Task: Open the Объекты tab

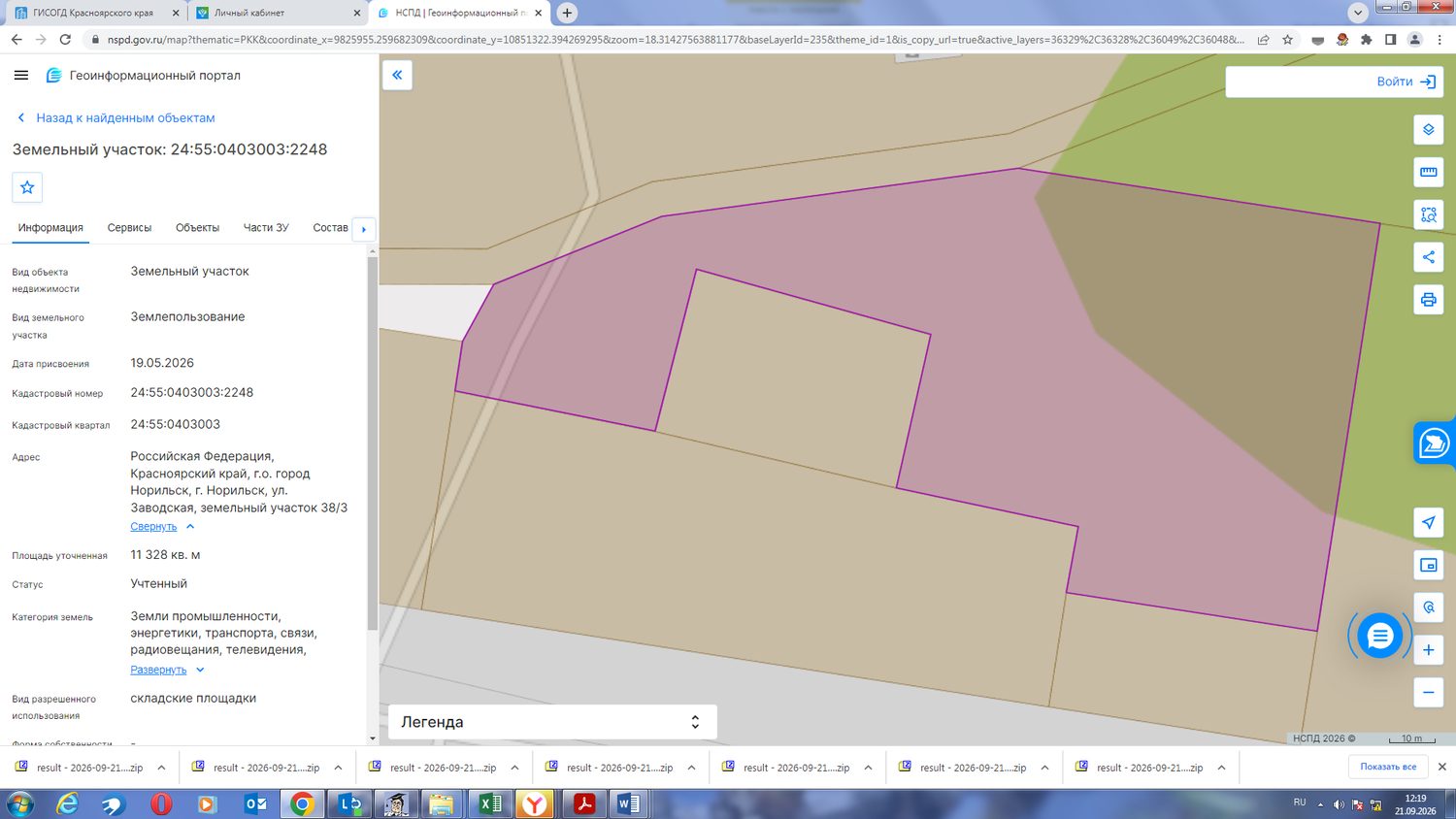Action: pyautogui.click(x=197, y=228)
